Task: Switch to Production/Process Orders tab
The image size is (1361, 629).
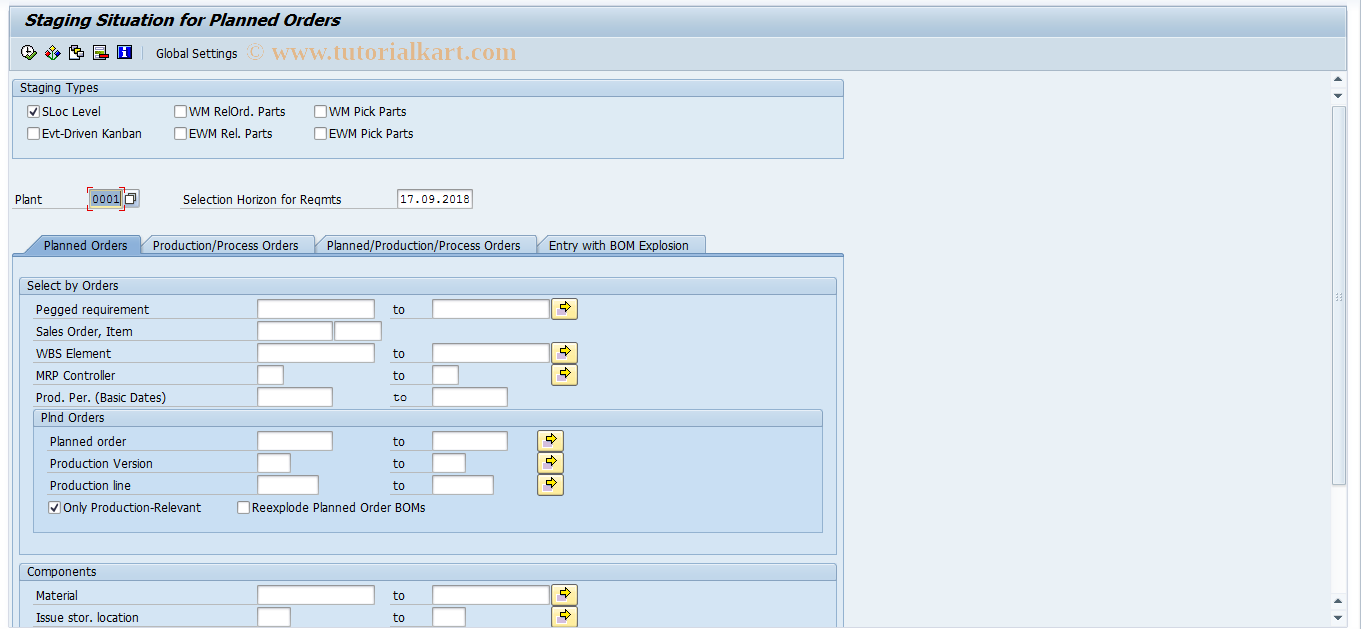Action: (226, 245)
